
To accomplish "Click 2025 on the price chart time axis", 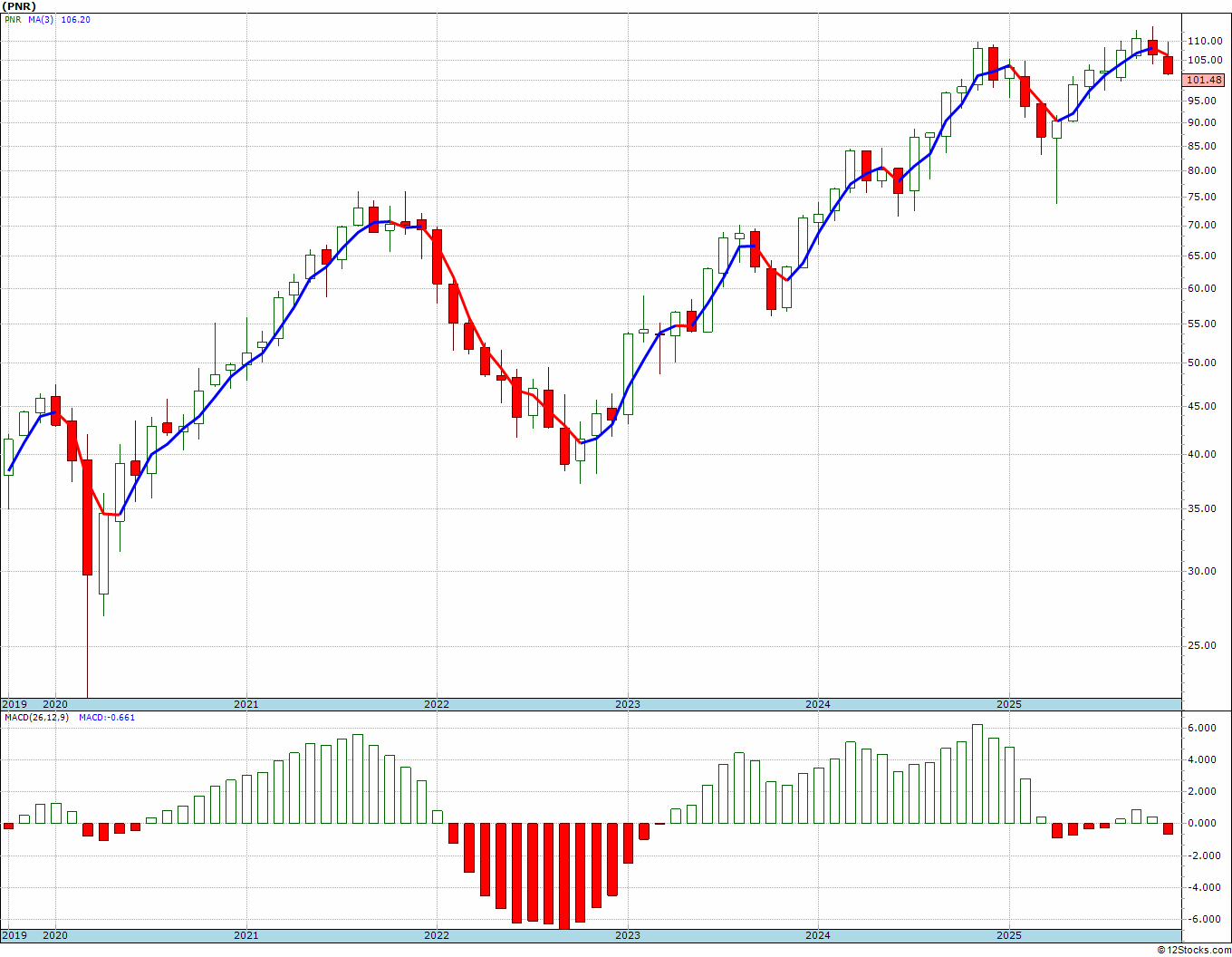I will tap(1009, 704).
